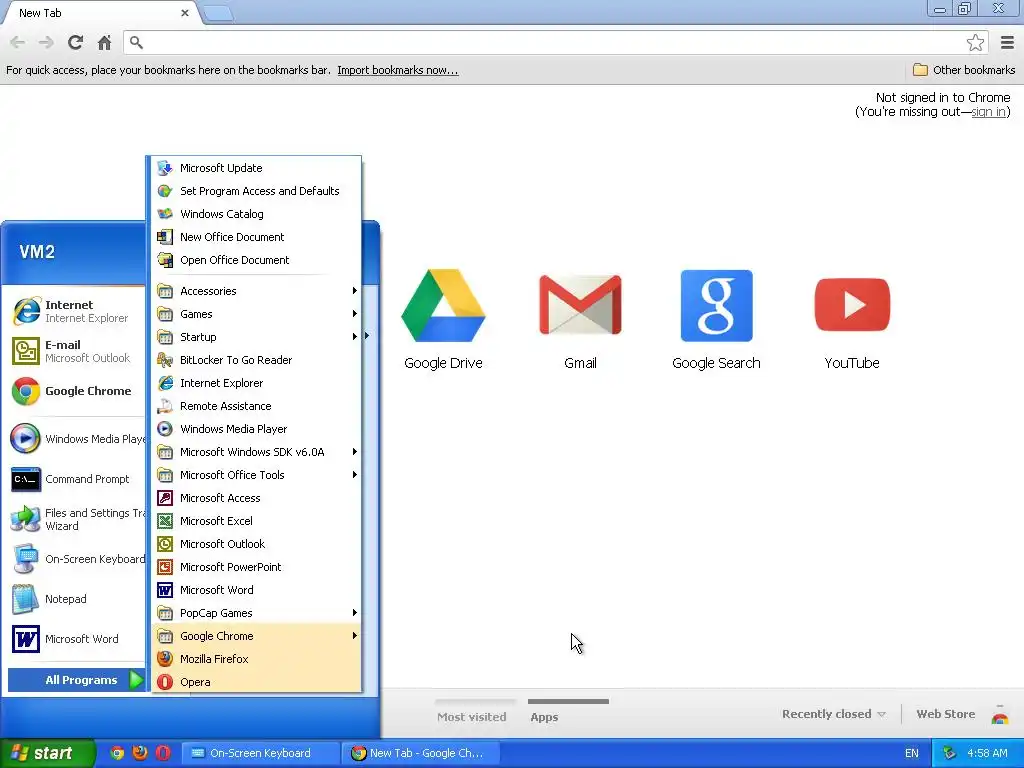Open a new tab with the tab button
The width and height of the screenshot is (1024, 768).
pos(217,14)
